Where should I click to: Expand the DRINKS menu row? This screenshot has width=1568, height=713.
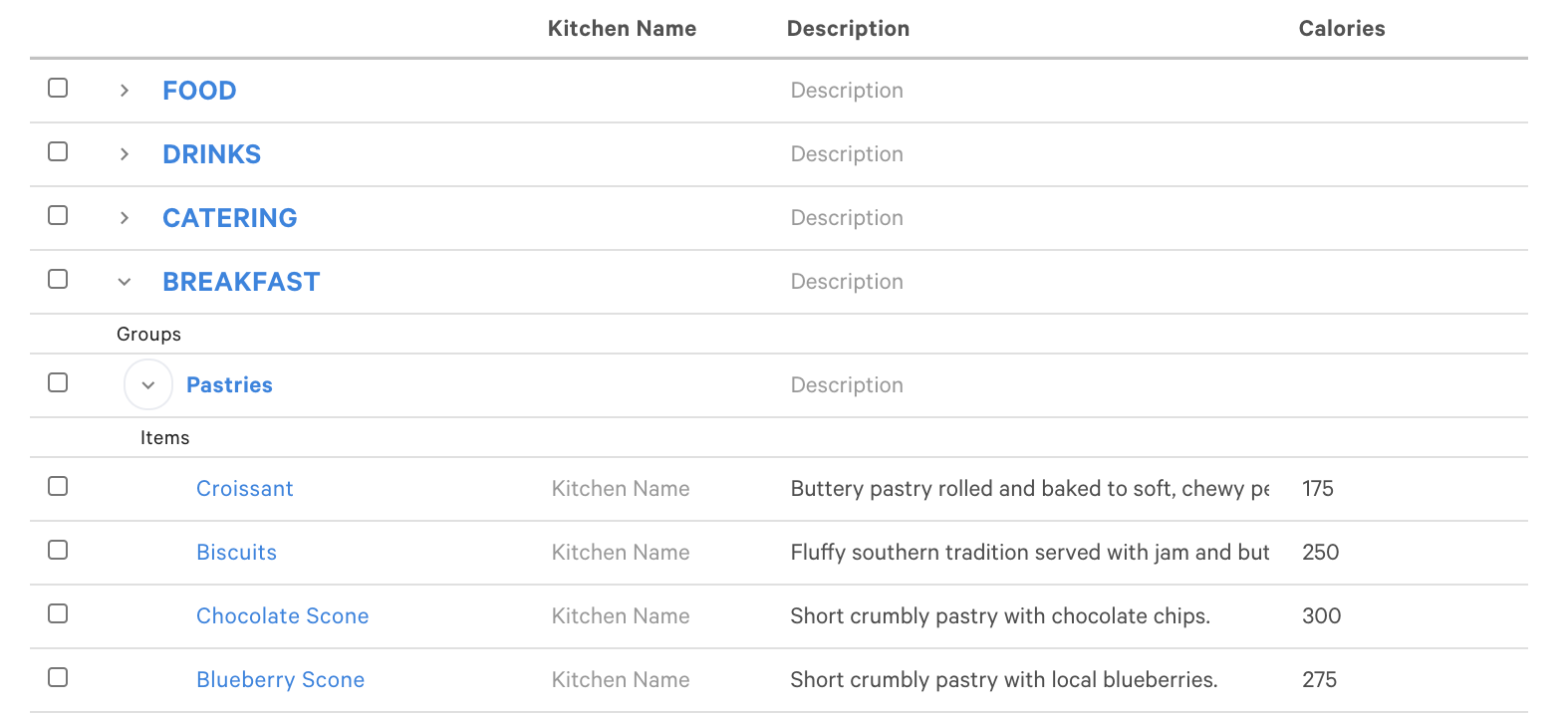pos(125,154)
